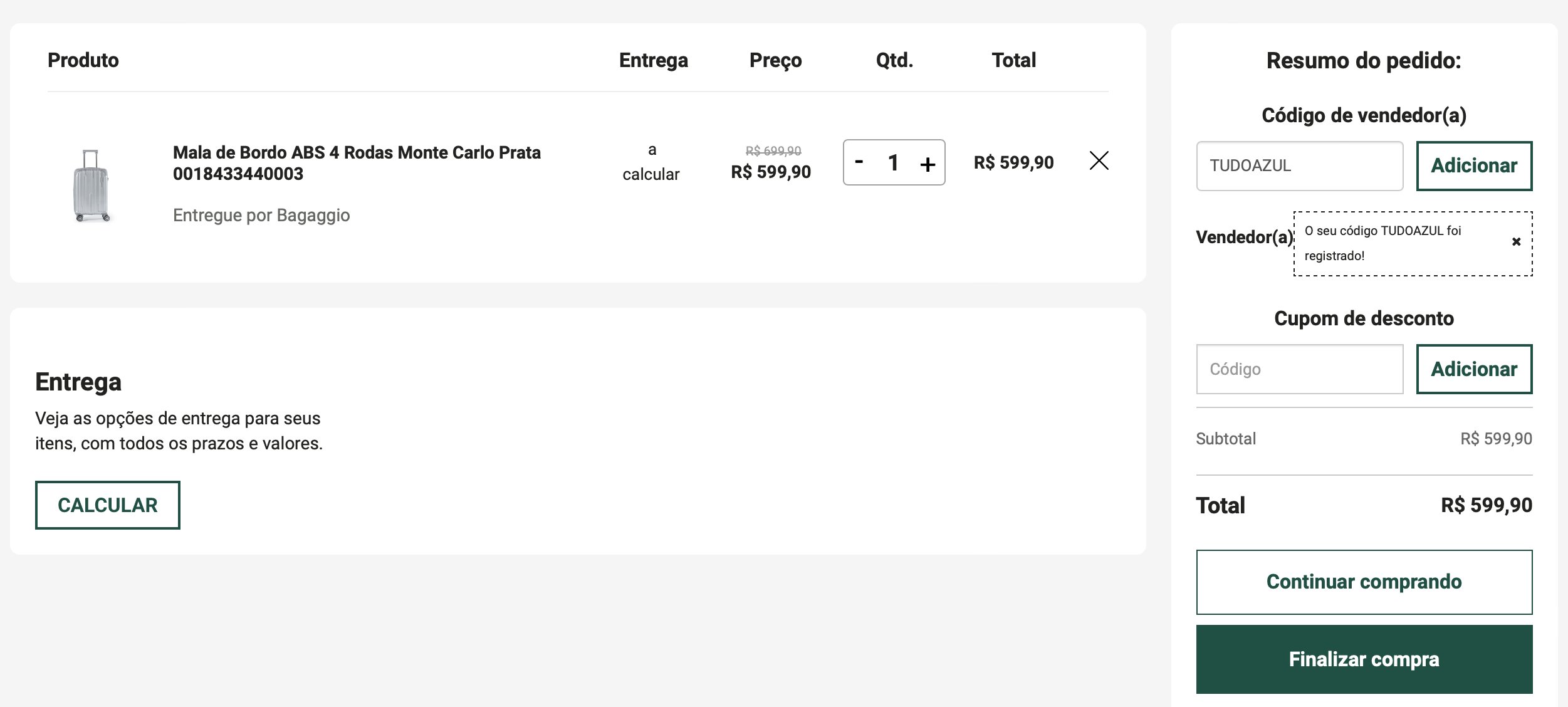
Task: Click the 'Cupom de desconto' heading
Action: pos(1364,318)
